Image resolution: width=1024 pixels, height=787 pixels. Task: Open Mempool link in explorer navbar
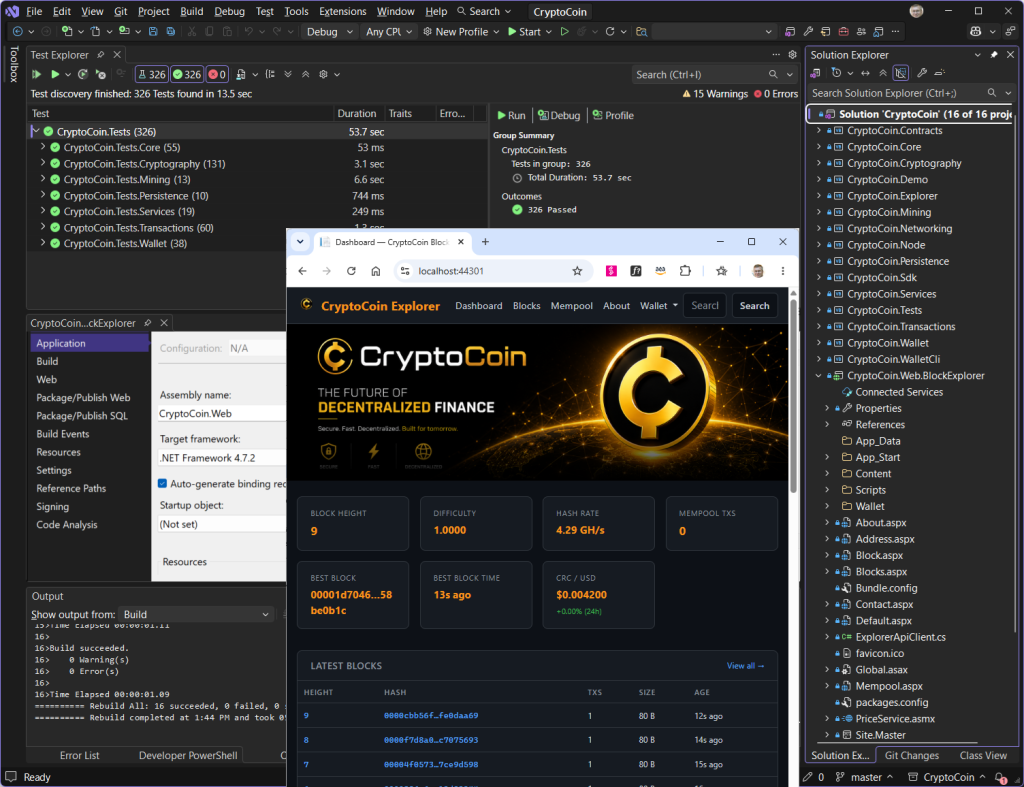(x=571, y=306)
